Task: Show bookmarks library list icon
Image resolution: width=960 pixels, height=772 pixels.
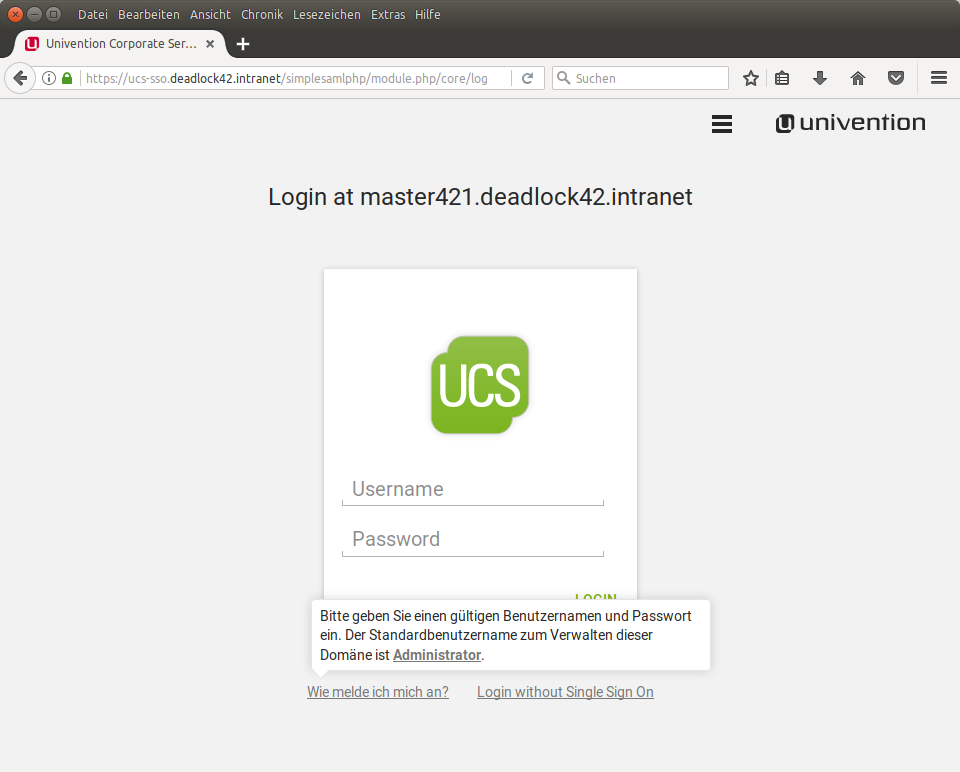Action: point(782,78)
